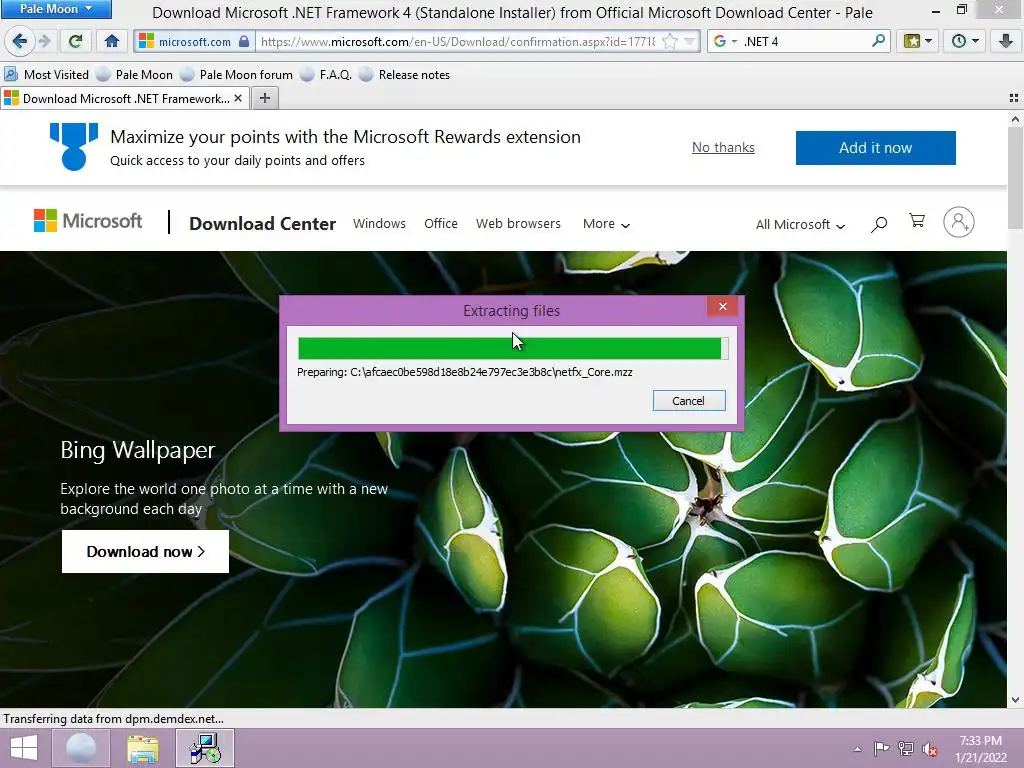Image resolution: width=1024 pixels, height=768 pixels.
Task: Open the browser home page
Action: click(112, 41)
